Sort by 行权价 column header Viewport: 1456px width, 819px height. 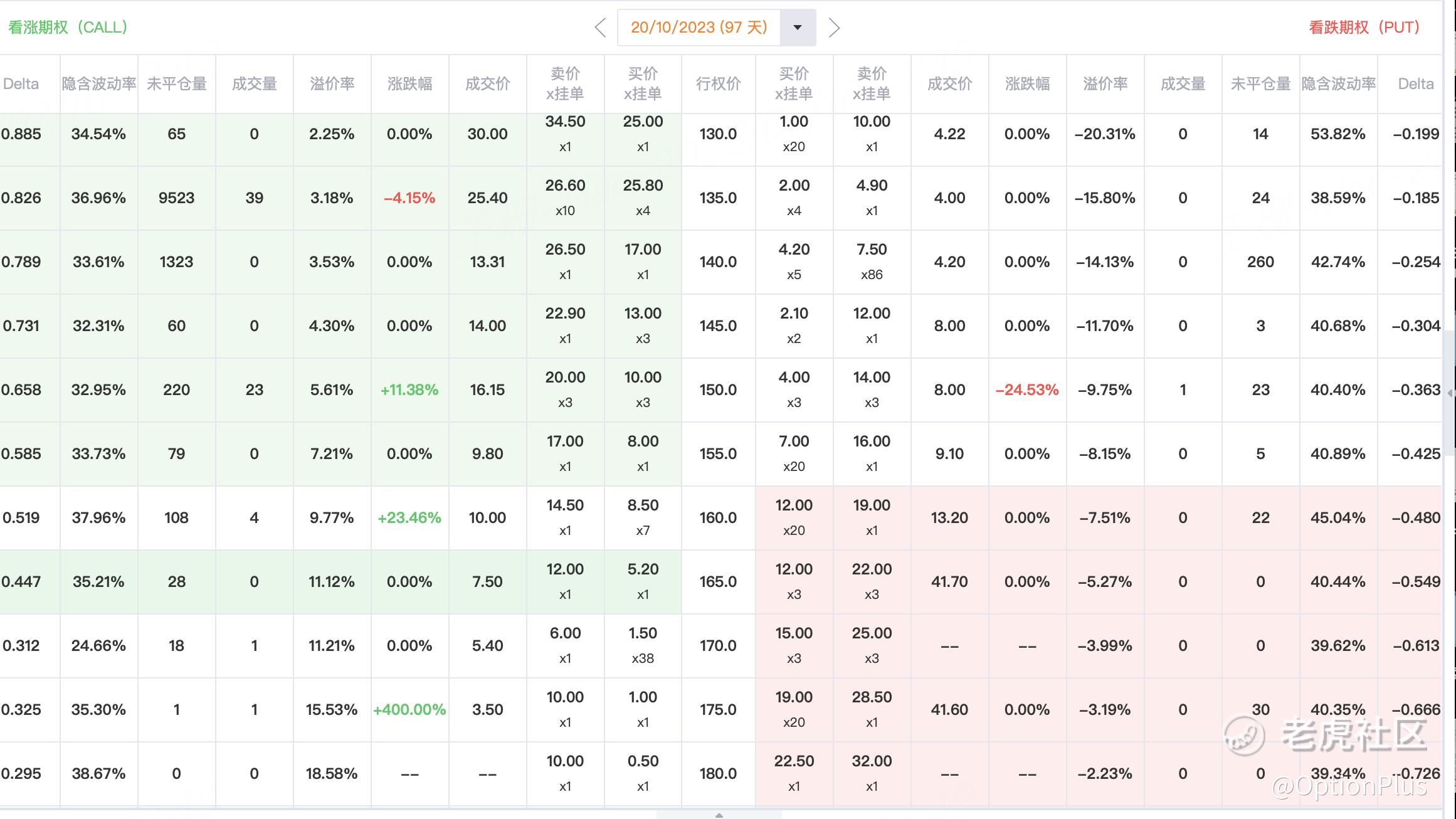(x=718, y=83)
